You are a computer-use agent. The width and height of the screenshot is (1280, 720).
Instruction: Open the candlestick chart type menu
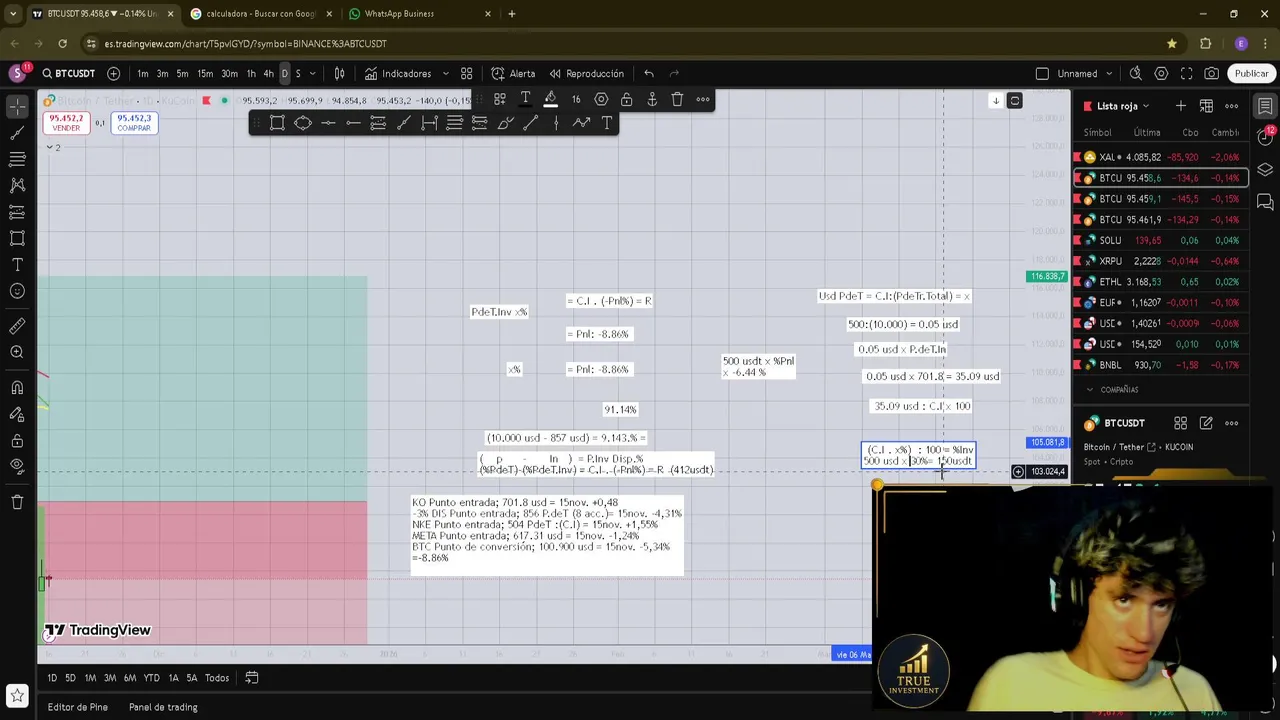click(339, 73)
